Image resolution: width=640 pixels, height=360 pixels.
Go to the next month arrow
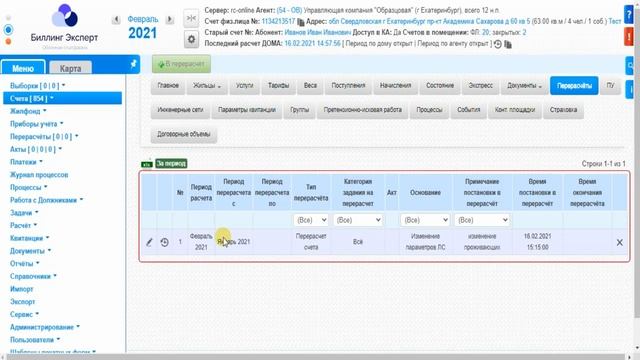(169, 19)
